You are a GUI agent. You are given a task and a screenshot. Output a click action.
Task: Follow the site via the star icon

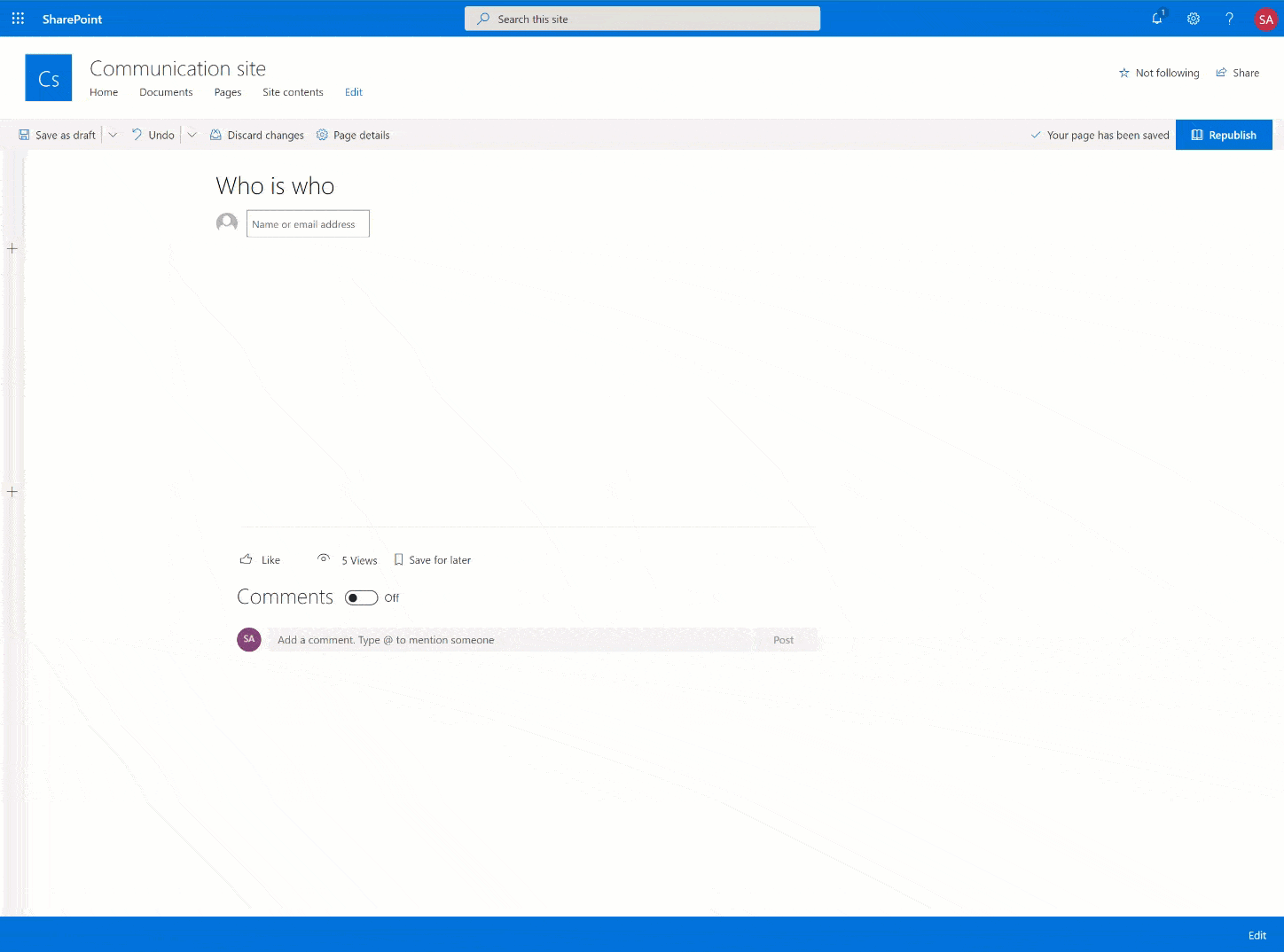point(1124,73)
